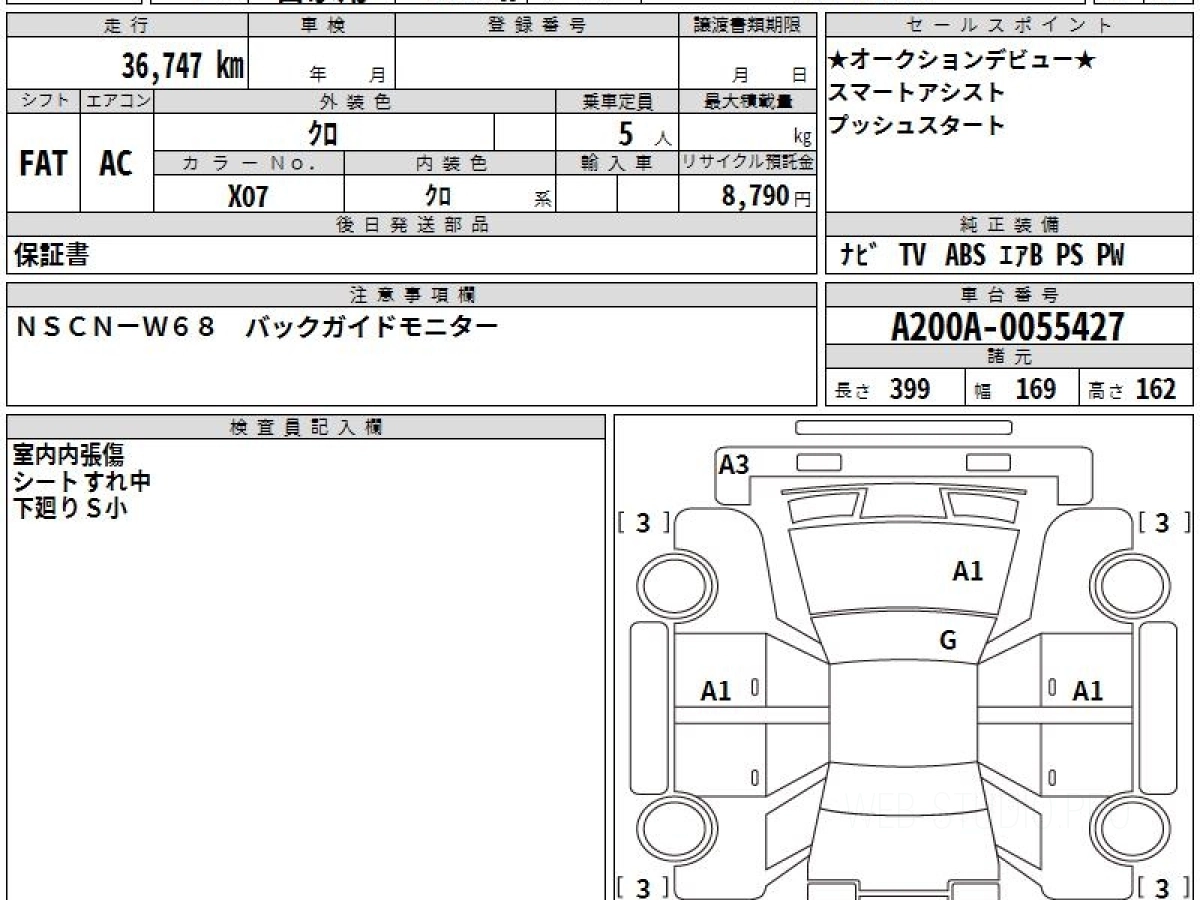Select the バックガイドモニター note

[x=372, y=327]
